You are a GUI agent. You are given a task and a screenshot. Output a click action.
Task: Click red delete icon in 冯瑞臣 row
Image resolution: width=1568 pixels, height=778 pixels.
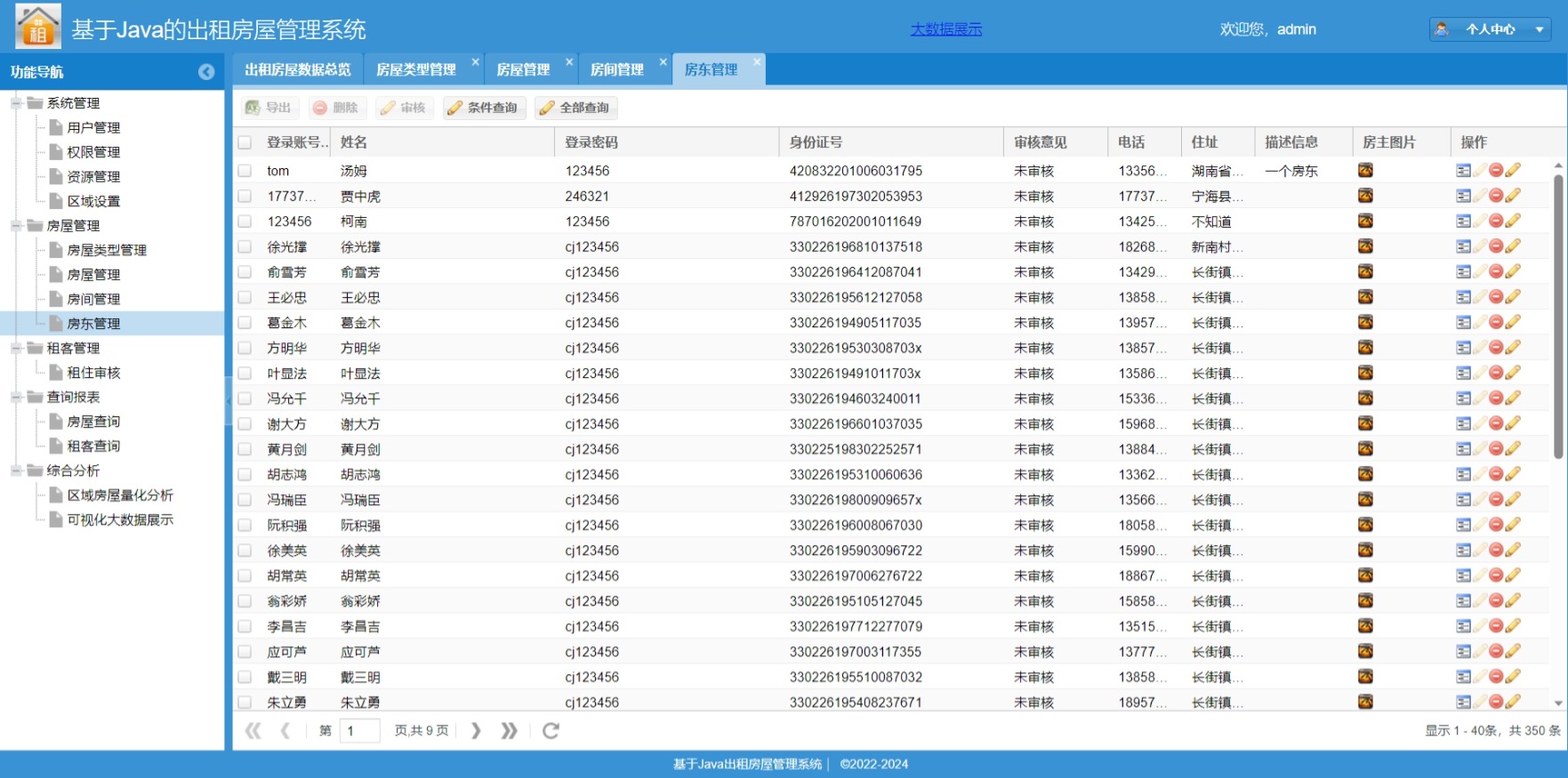pos(1496,500)
